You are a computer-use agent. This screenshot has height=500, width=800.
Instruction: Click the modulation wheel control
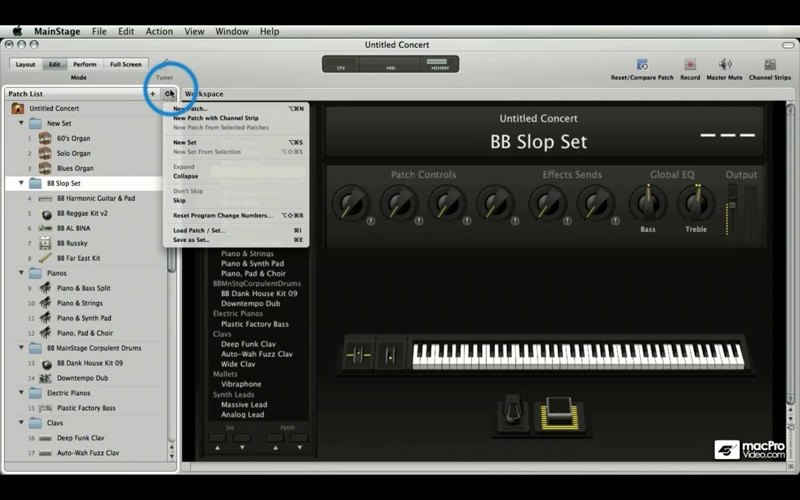point(390,354)
